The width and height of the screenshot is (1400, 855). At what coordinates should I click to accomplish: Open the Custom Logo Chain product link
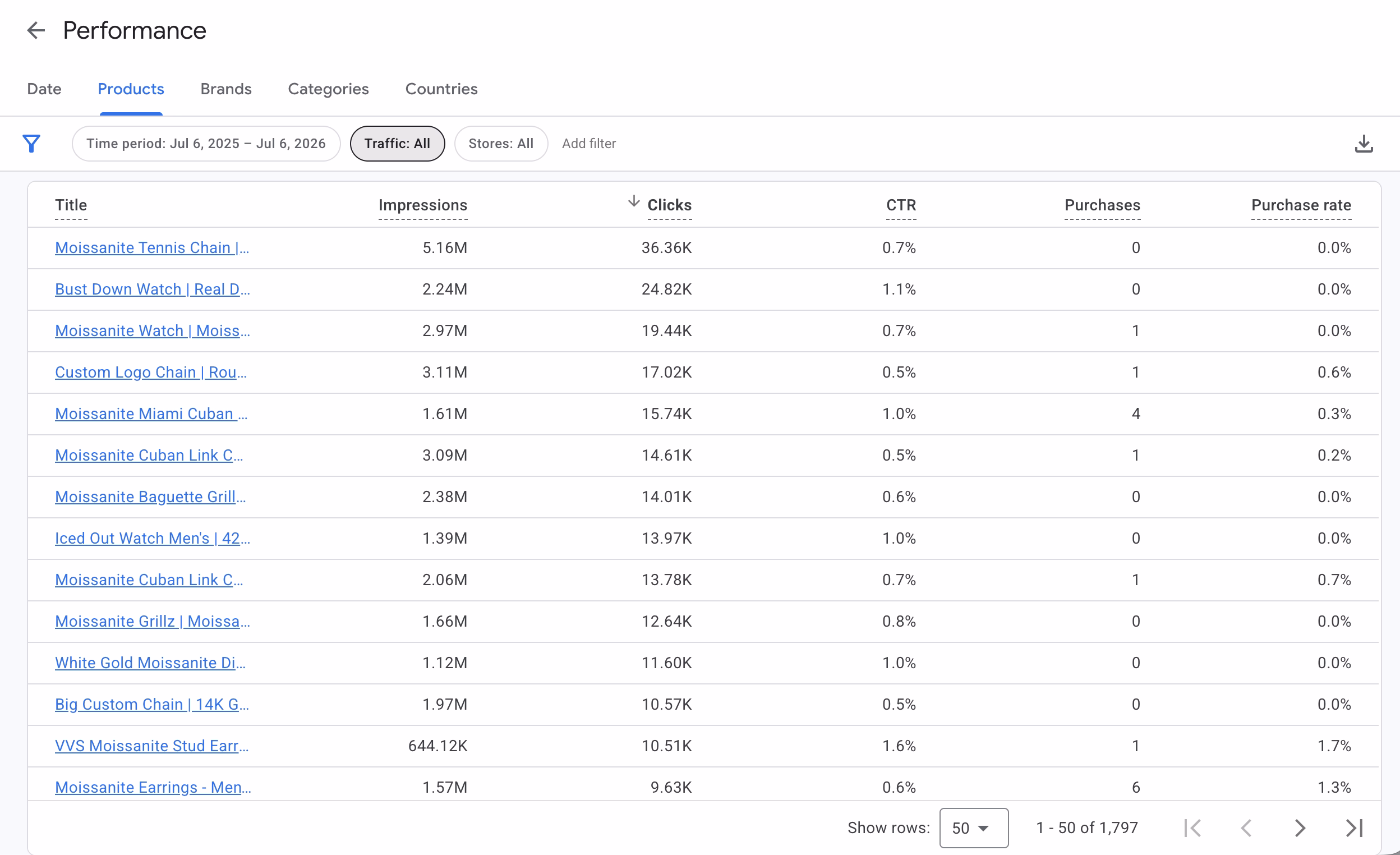[x=150, y=373]
